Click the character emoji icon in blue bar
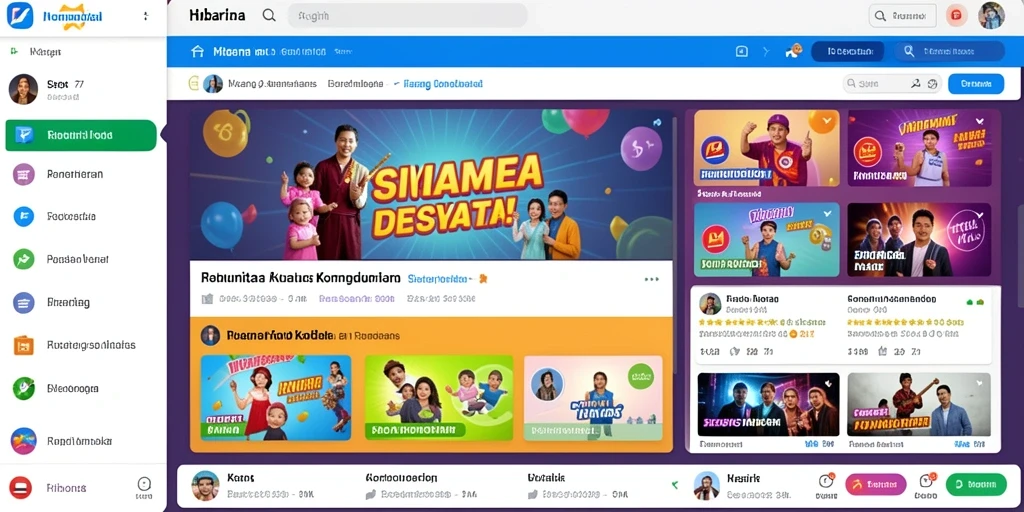This screenshot has width=1024, height=512. point(794,51)
